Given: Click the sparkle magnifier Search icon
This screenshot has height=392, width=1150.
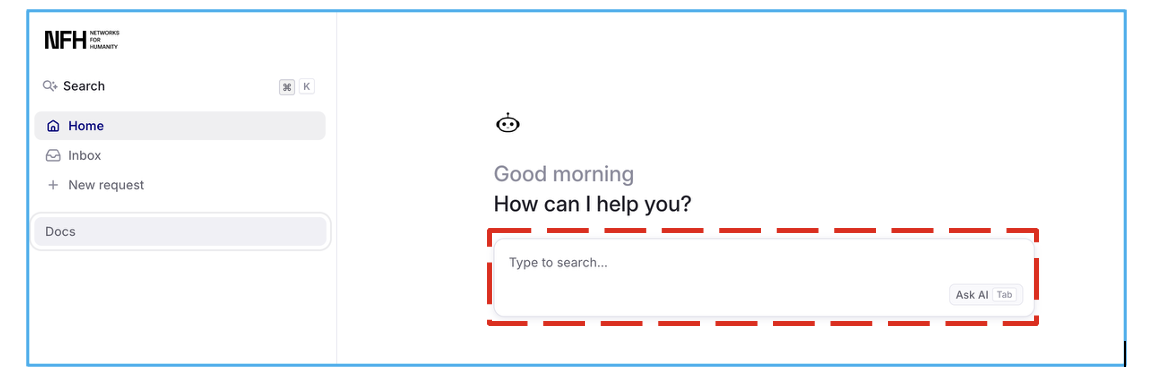Looking at the screenshot, I should click(50, 86).
